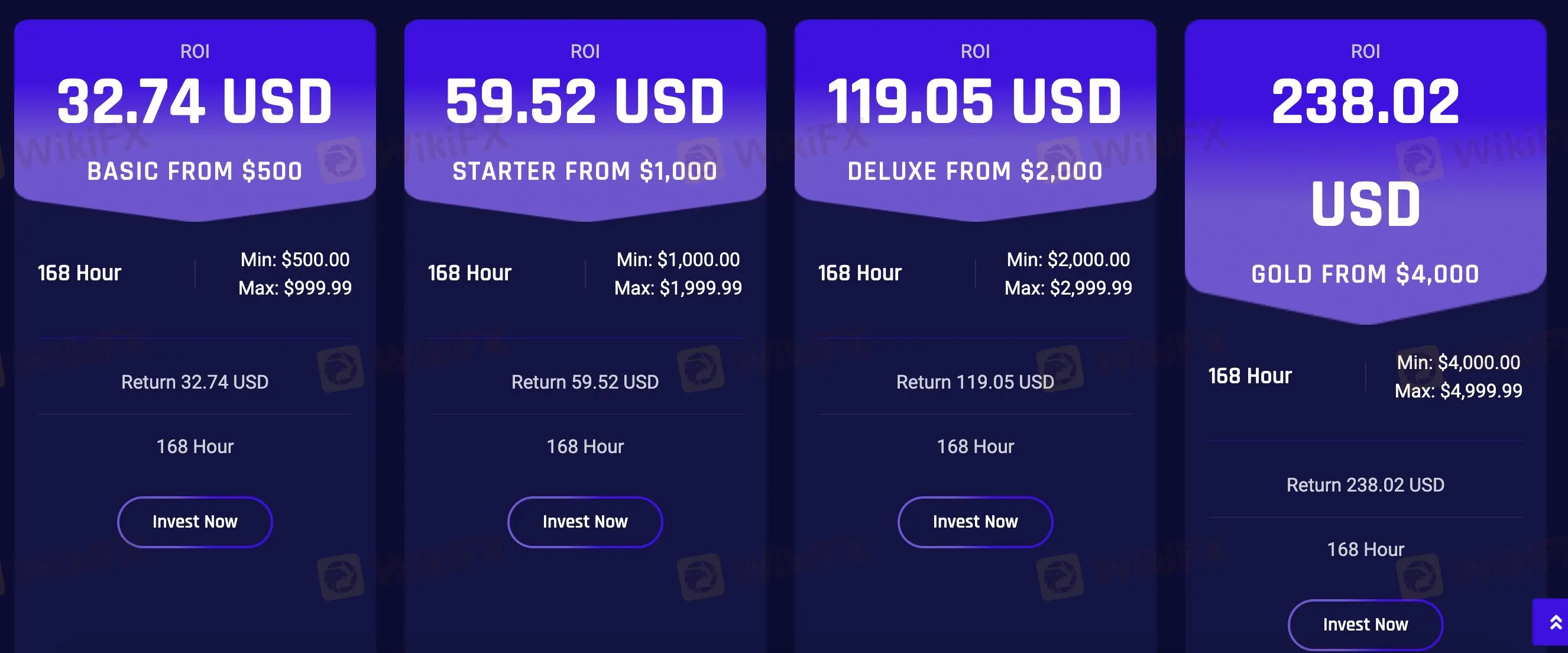Click Invest Now on the Basic plan

coord(195,522)
